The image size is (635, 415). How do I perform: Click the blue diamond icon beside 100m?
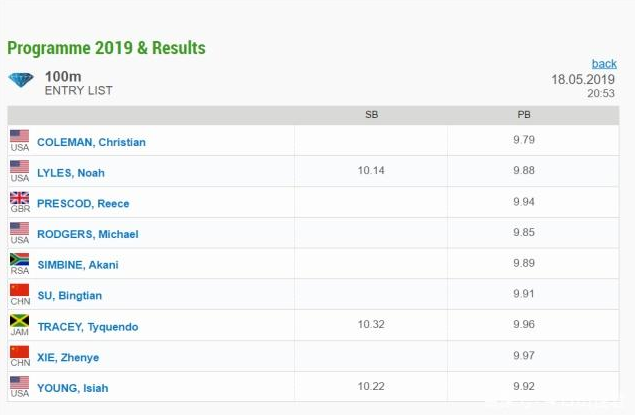[21, 80]
